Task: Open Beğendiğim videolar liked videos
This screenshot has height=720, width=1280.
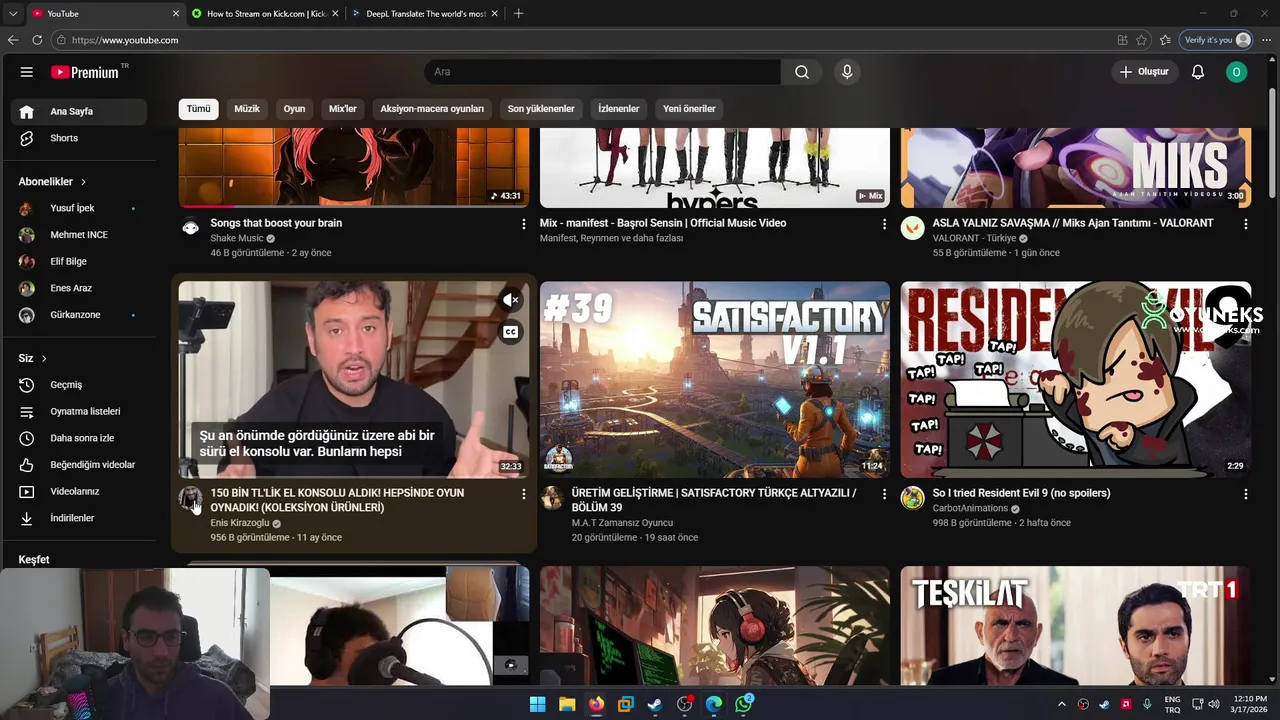Action: click(x=79, y=465)
